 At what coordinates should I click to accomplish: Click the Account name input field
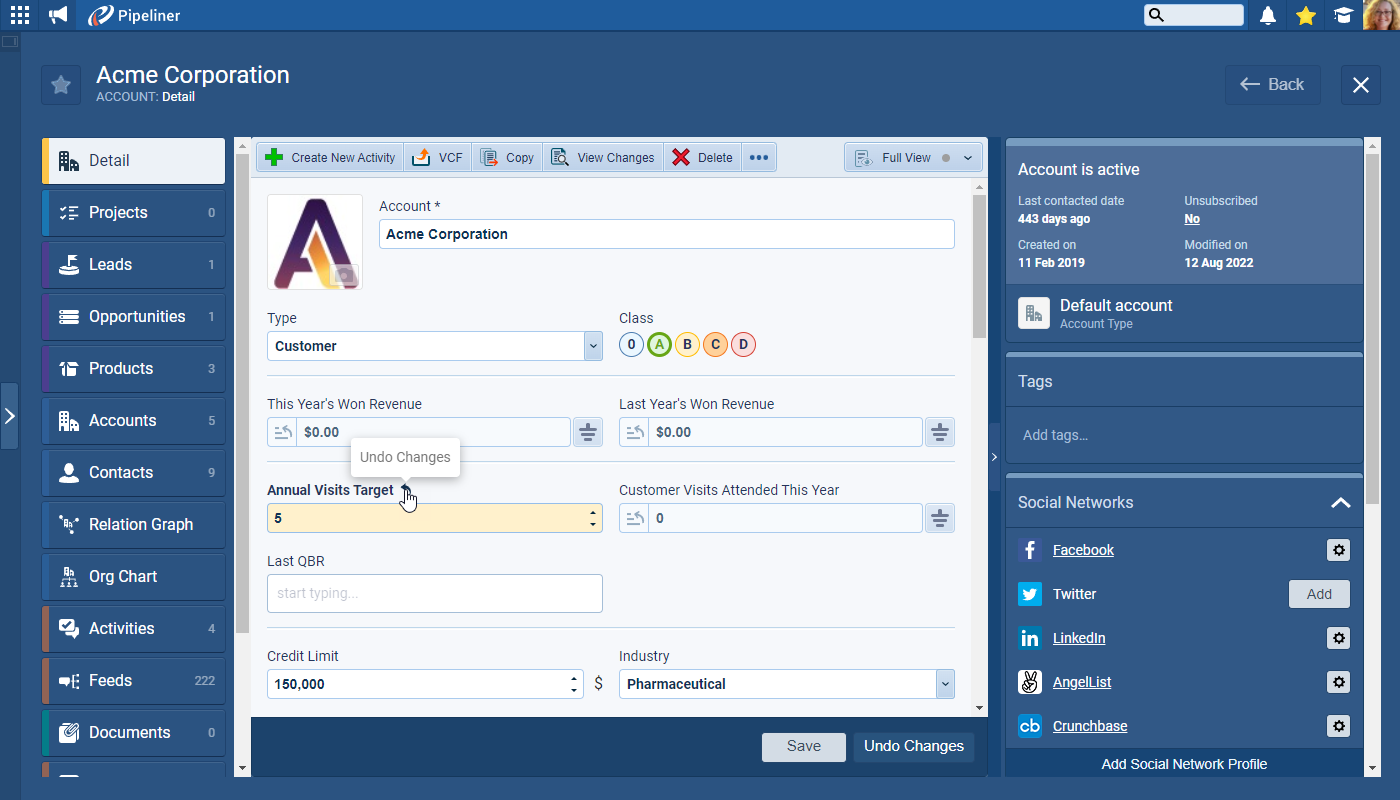click(x=666, y=234)
